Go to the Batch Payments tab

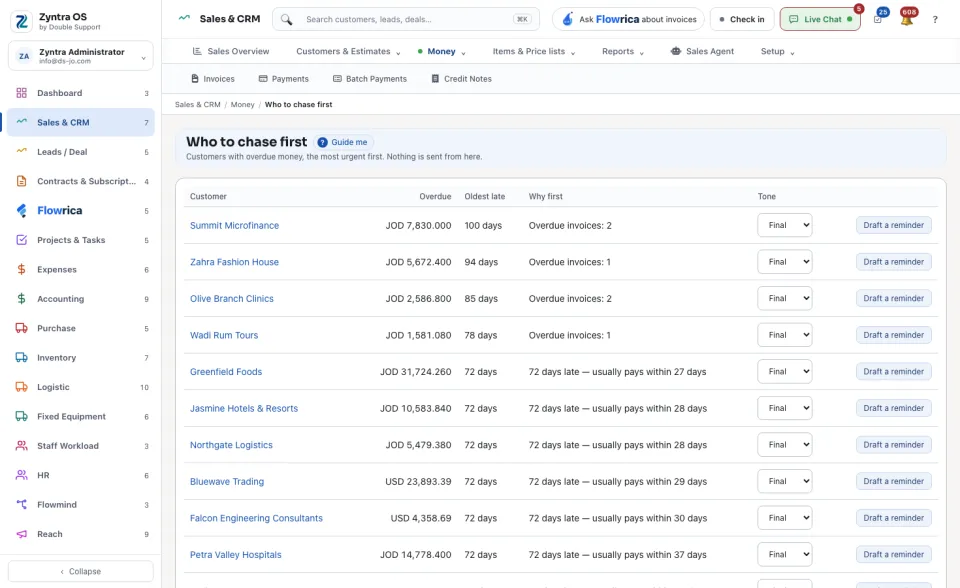pyautogui.click(x=369, y=79)
